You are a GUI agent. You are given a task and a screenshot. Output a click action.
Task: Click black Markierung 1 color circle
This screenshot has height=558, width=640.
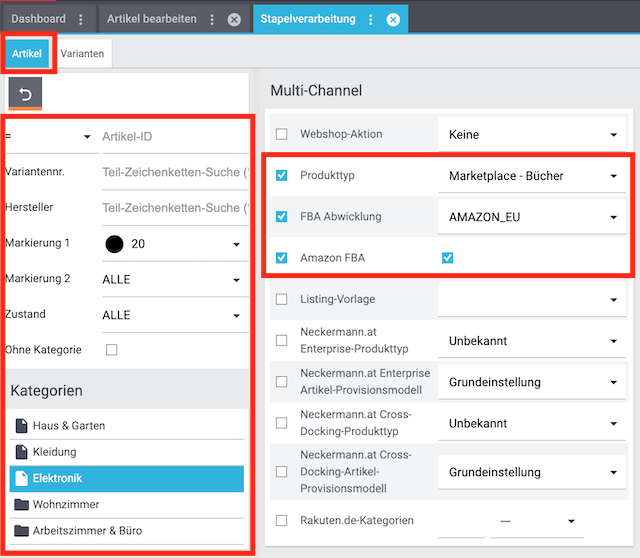click(x=114, y=244)
